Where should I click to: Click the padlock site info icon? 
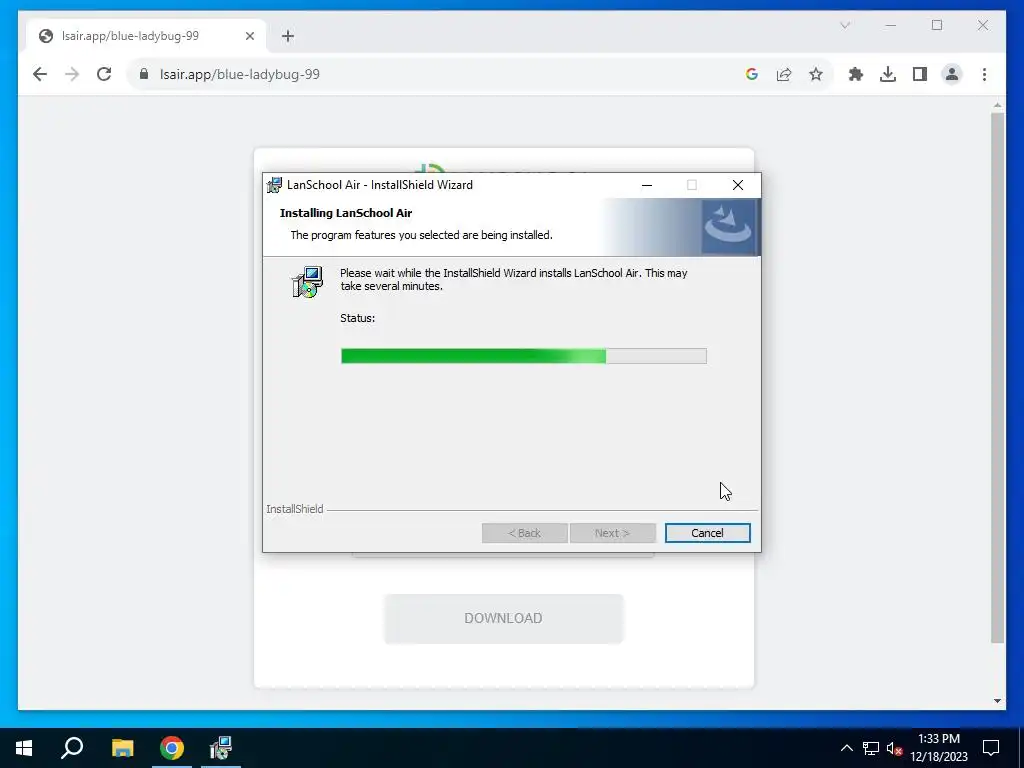pos(144,74)
